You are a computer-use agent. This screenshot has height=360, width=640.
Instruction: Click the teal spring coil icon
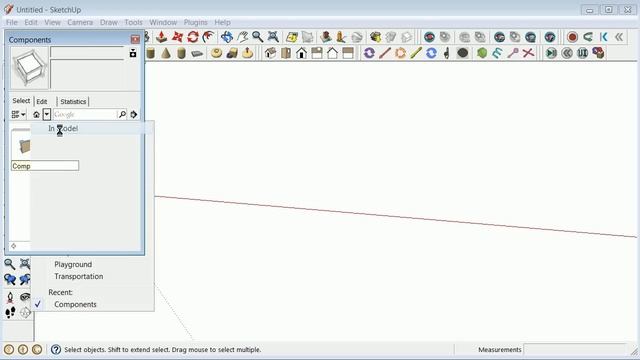[x=497, y=53]
